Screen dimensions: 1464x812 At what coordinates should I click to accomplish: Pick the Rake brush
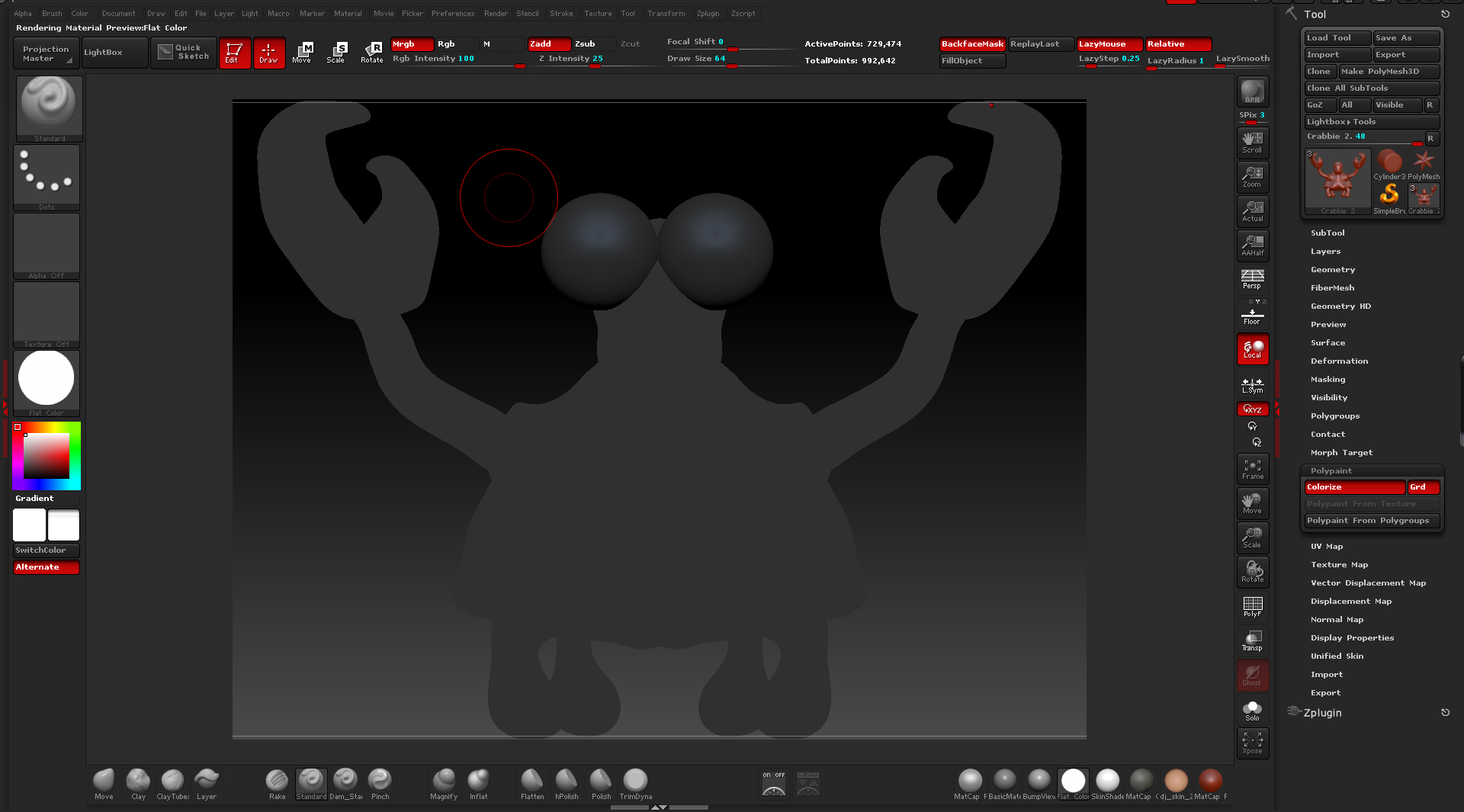click(x=277, y=784)
